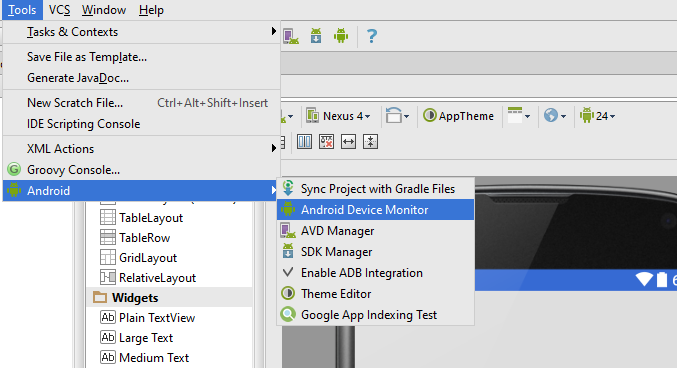
Task: Click the Gradle sync icon
Action: (x=288, y=188)
